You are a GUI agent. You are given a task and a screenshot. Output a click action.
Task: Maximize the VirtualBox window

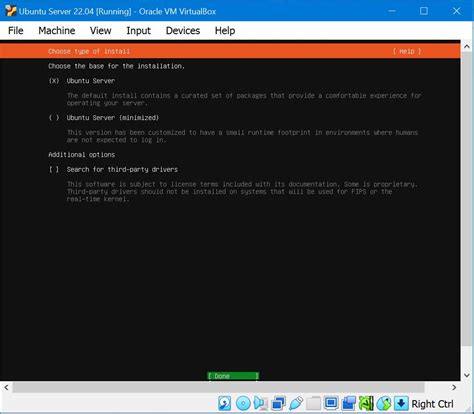tap(424, 11)
